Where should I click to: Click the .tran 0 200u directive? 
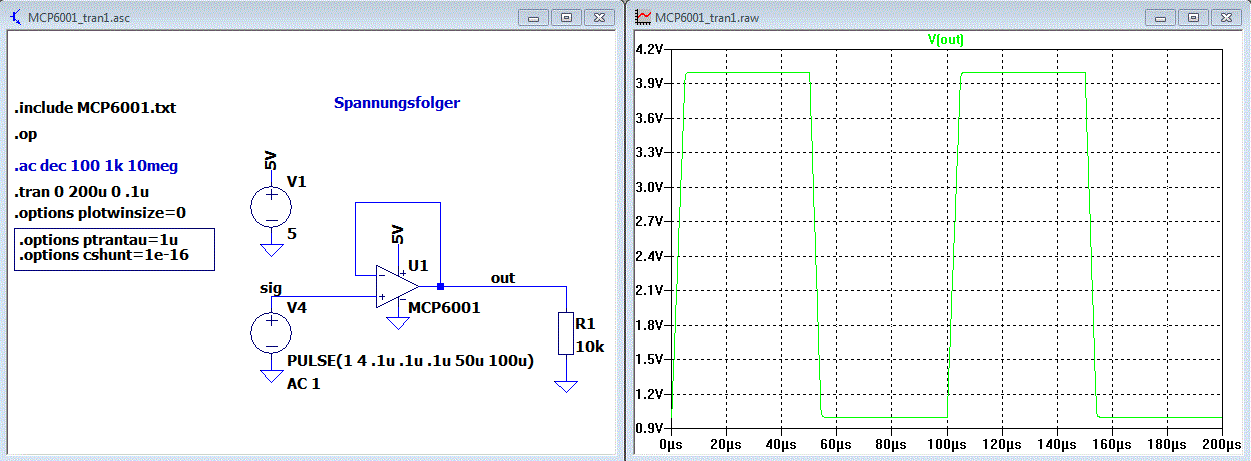pyautogui.click(x=82, y=191)
